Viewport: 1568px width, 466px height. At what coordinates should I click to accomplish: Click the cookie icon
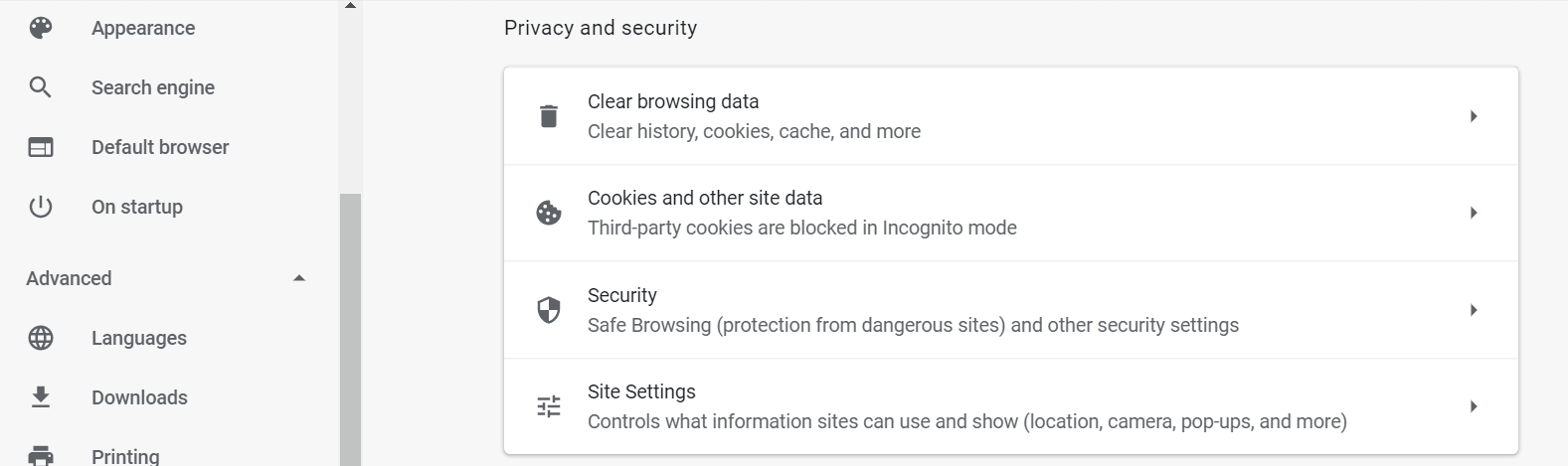coord(549,213)
